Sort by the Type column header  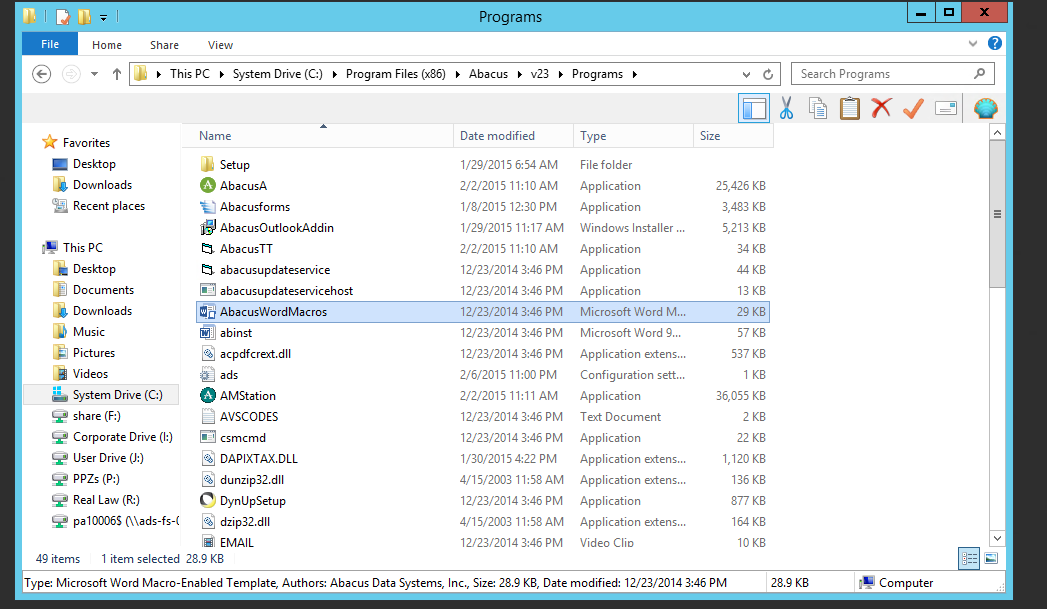point(633,136)
